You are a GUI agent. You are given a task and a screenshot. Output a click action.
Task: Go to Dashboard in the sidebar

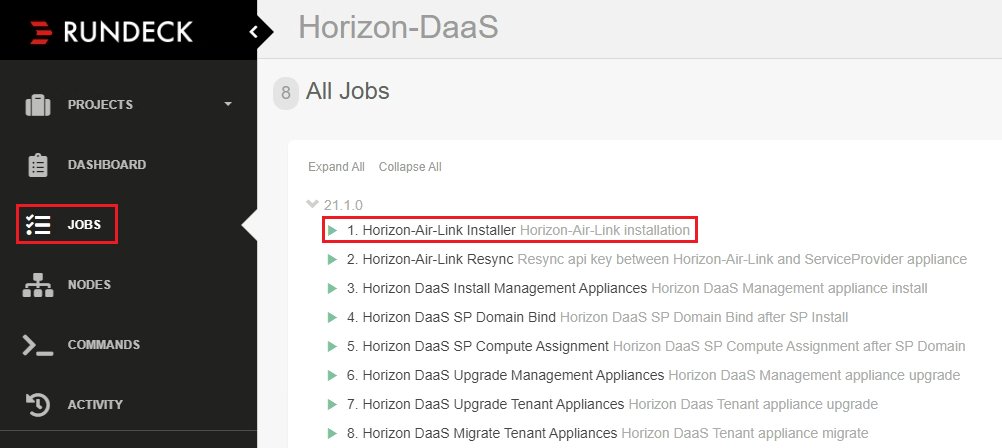[x=107, y=165]
